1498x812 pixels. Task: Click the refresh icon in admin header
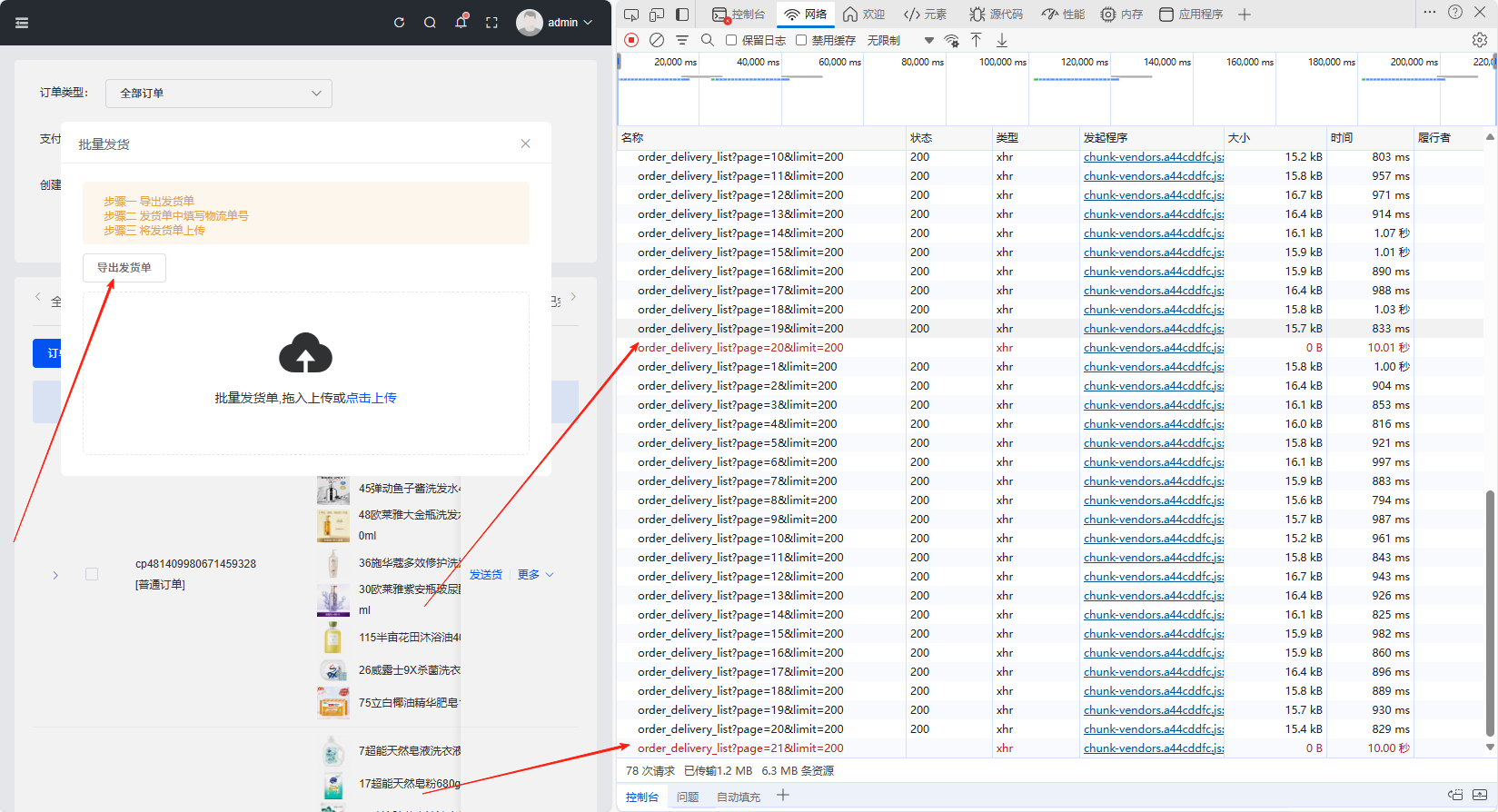click(399, 23)
